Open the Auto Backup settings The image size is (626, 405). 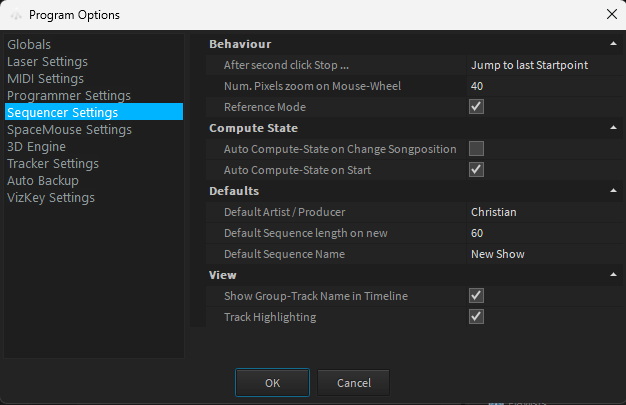pos(42,181)
